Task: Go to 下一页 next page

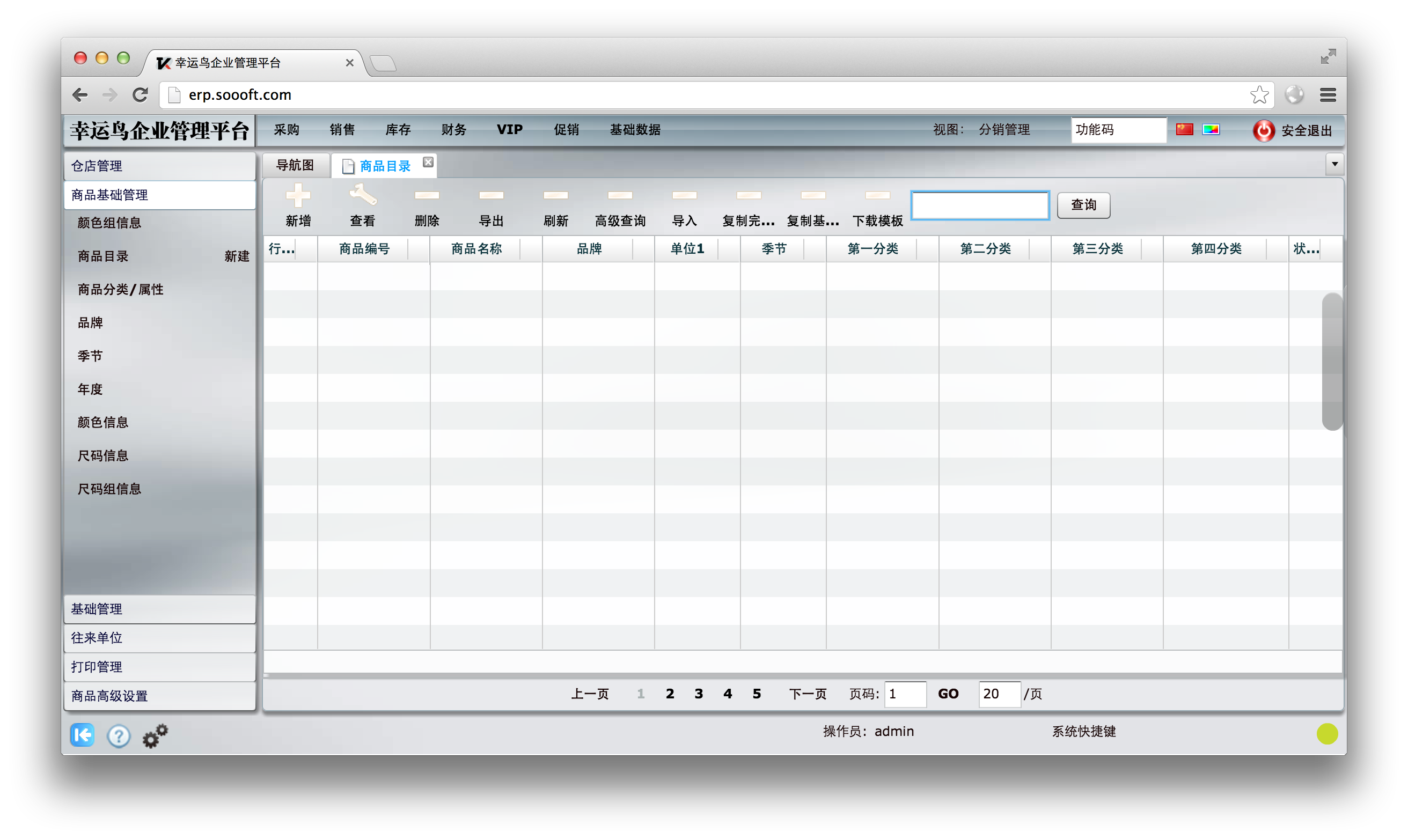Action: [x=808, y=694]
